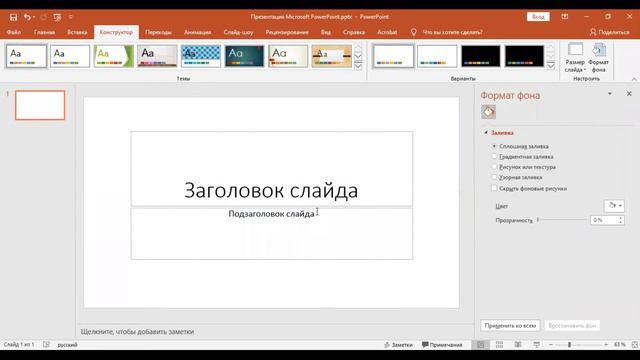Select Рисунок или текстура radio option
640x360 pixels.
(494, 167)
